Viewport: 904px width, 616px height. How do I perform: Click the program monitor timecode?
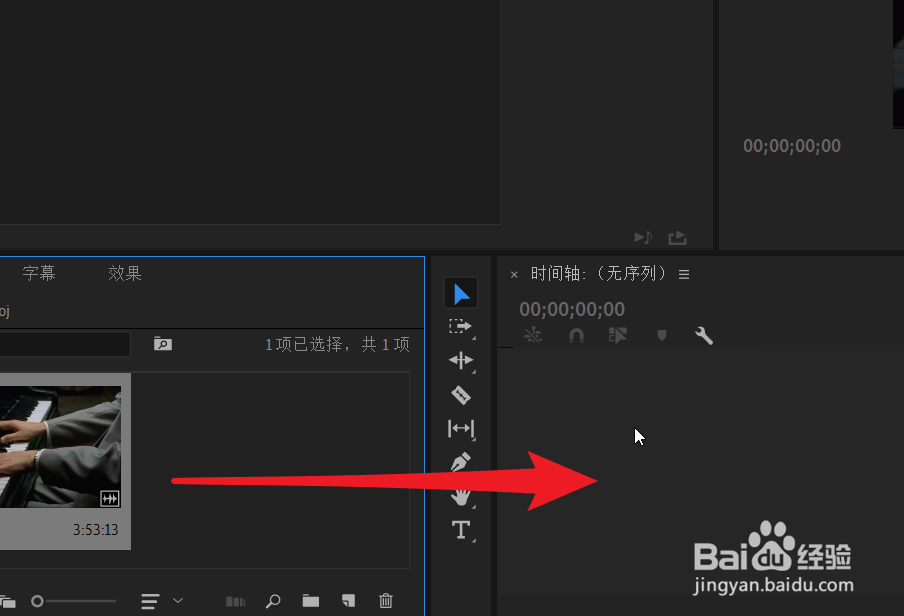(792, 146)
